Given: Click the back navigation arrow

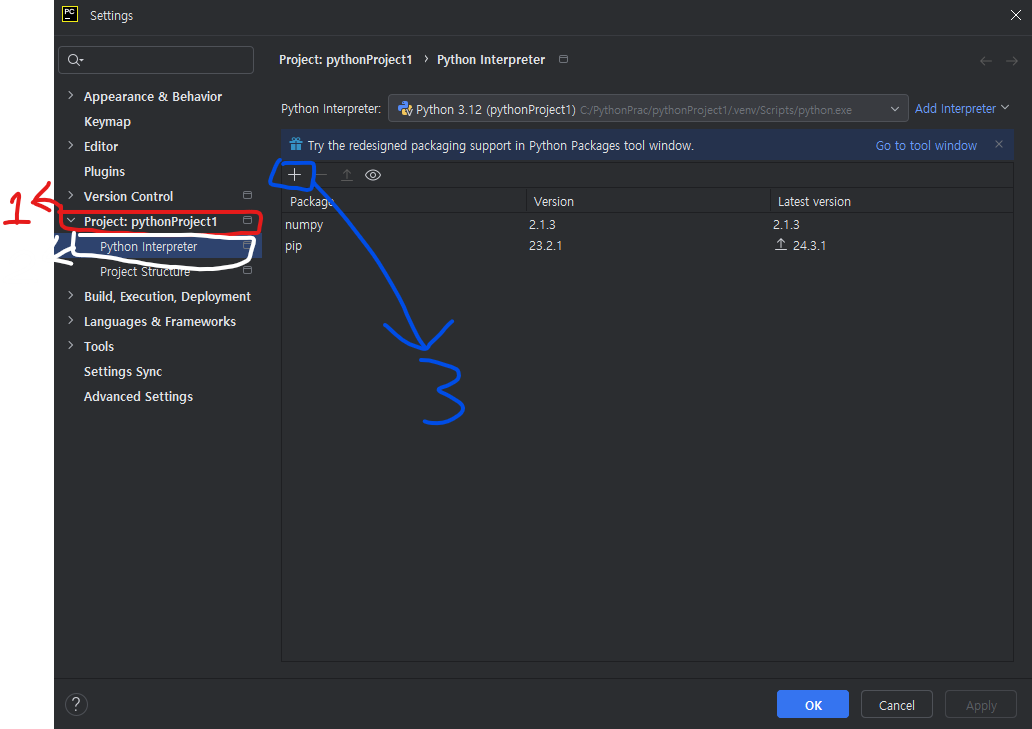Looking at the screenshot, I should point(985,61).
